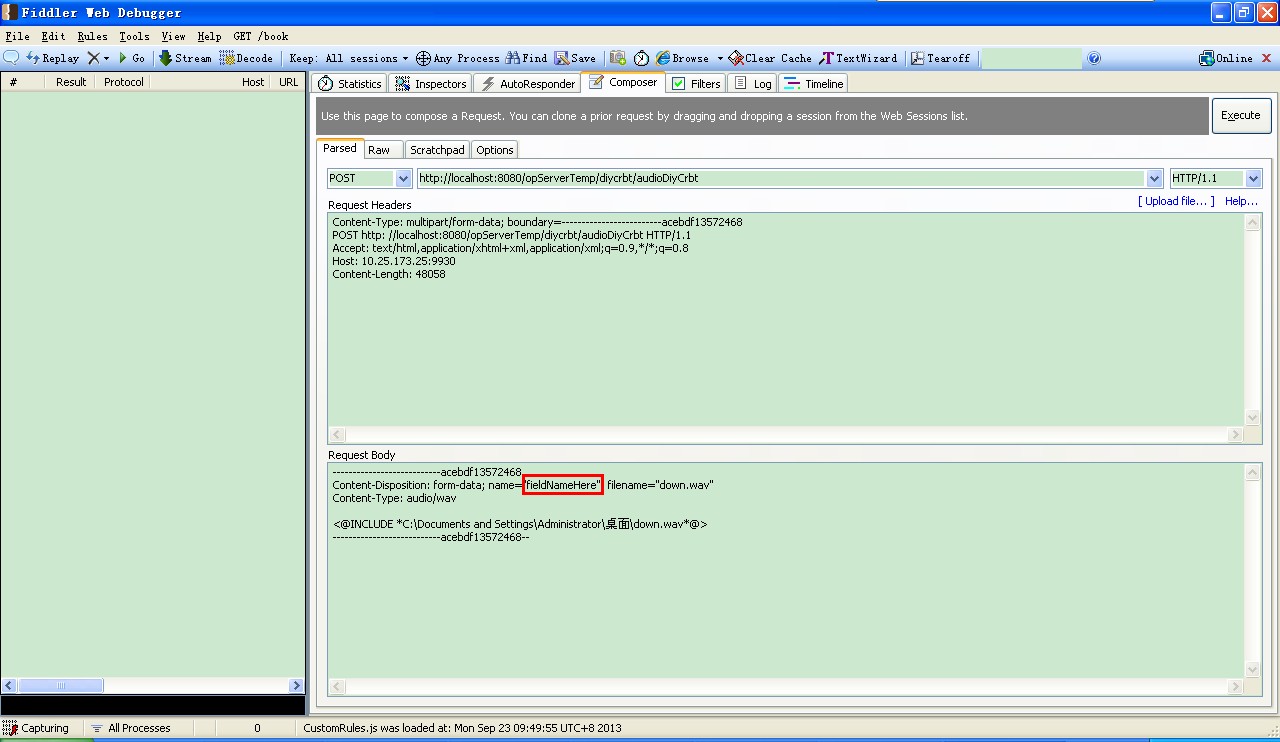
Task: Select the Options sub-tab
Action: (x=494, y=150)
